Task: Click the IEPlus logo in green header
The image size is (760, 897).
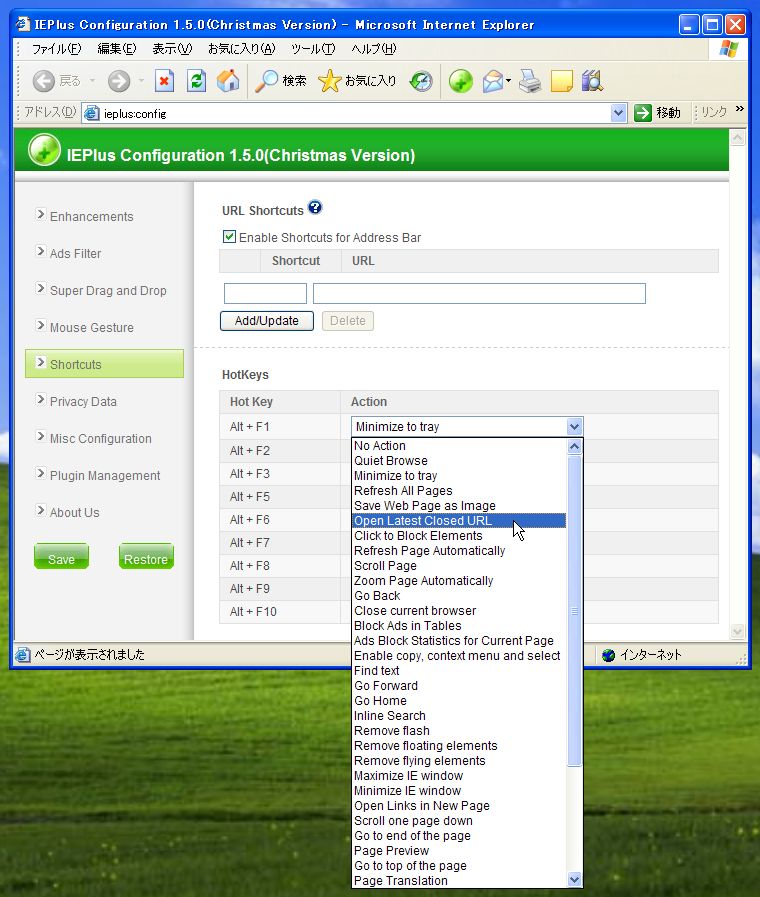Action: 44,150
